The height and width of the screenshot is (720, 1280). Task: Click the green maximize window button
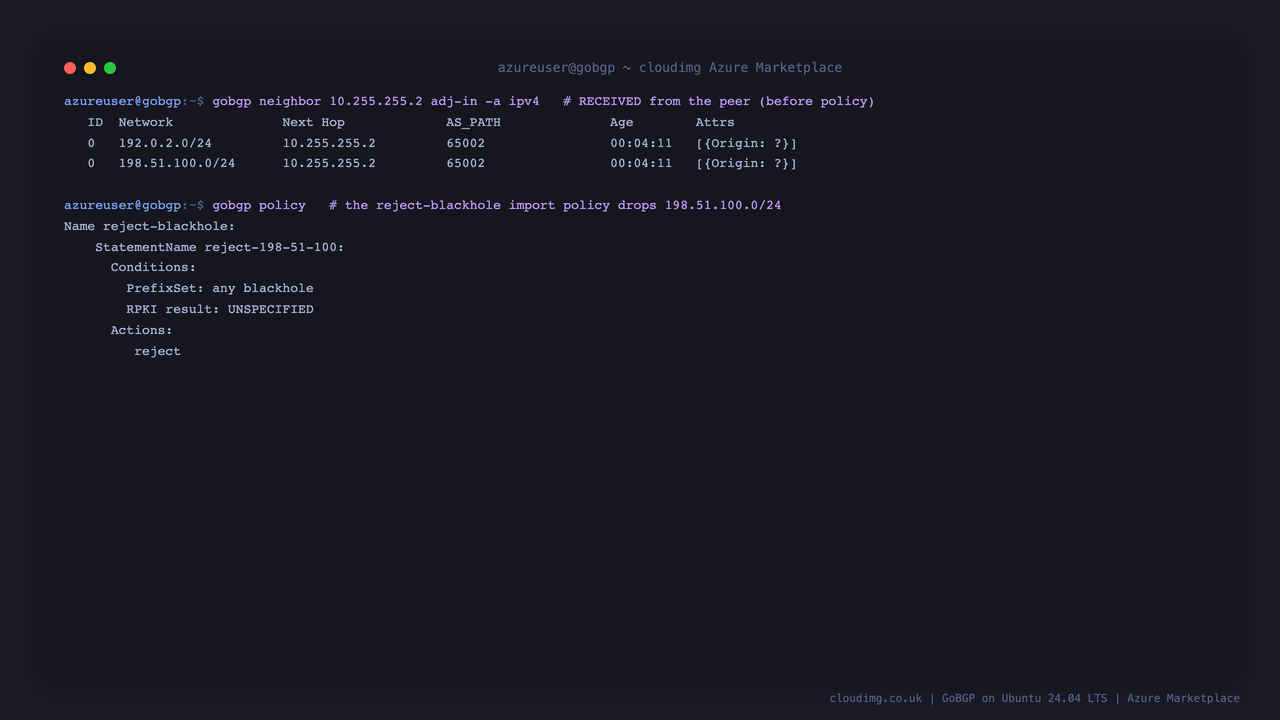tap(110, 68)
